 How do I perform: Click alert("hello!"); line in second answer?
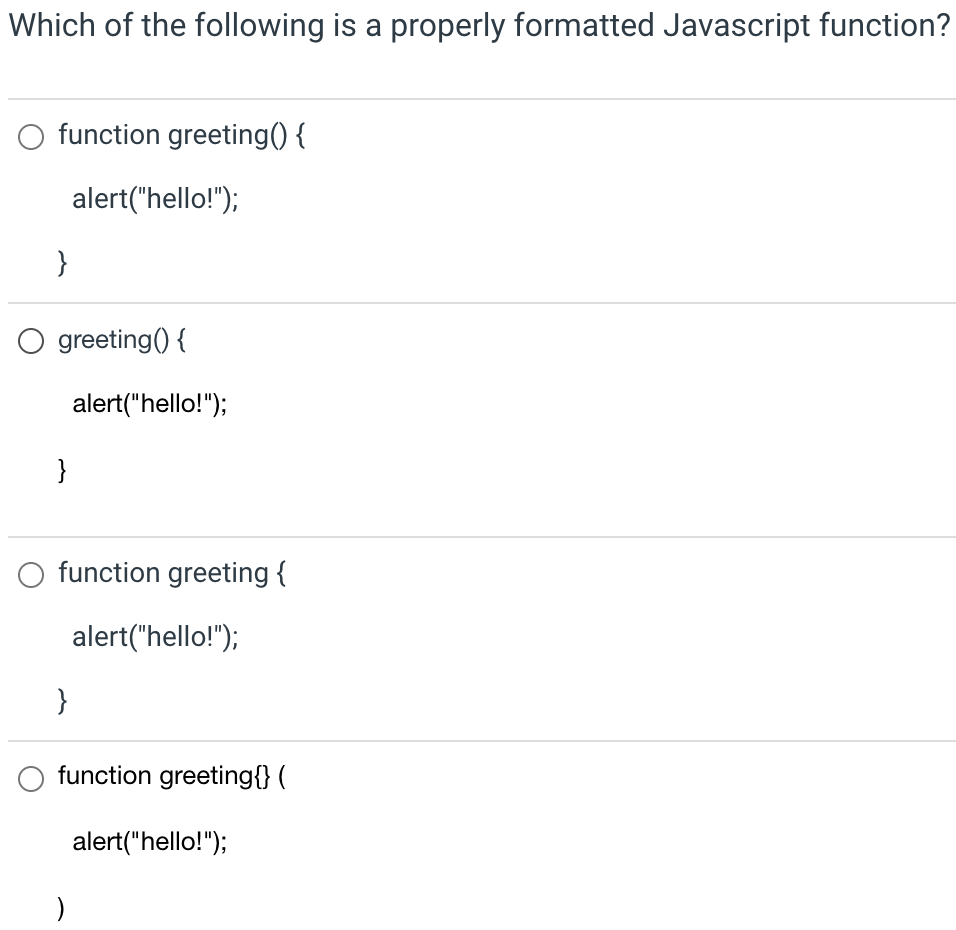point(150,404)
